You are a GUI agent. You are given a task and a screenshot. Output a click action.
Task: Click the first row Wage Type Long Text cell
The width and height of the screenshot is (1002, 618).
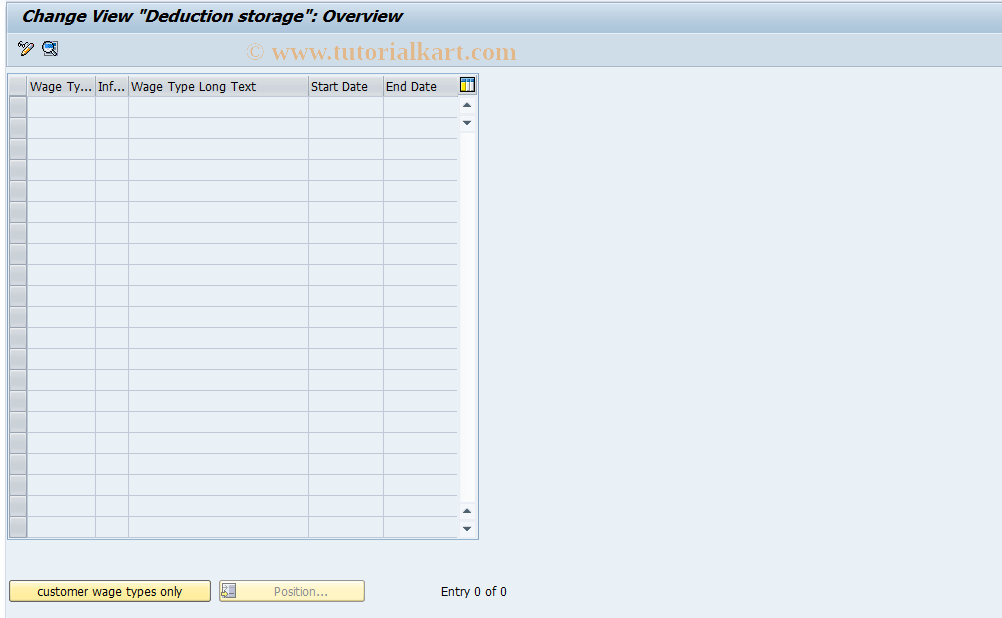click(219, 107)
